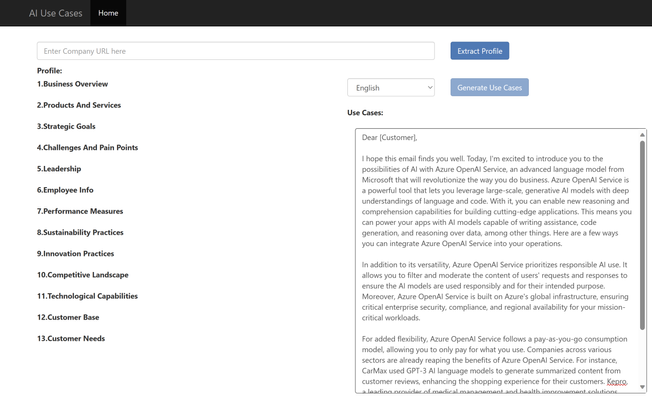Select 11.Technological Capabilities heading

point(87,296)
